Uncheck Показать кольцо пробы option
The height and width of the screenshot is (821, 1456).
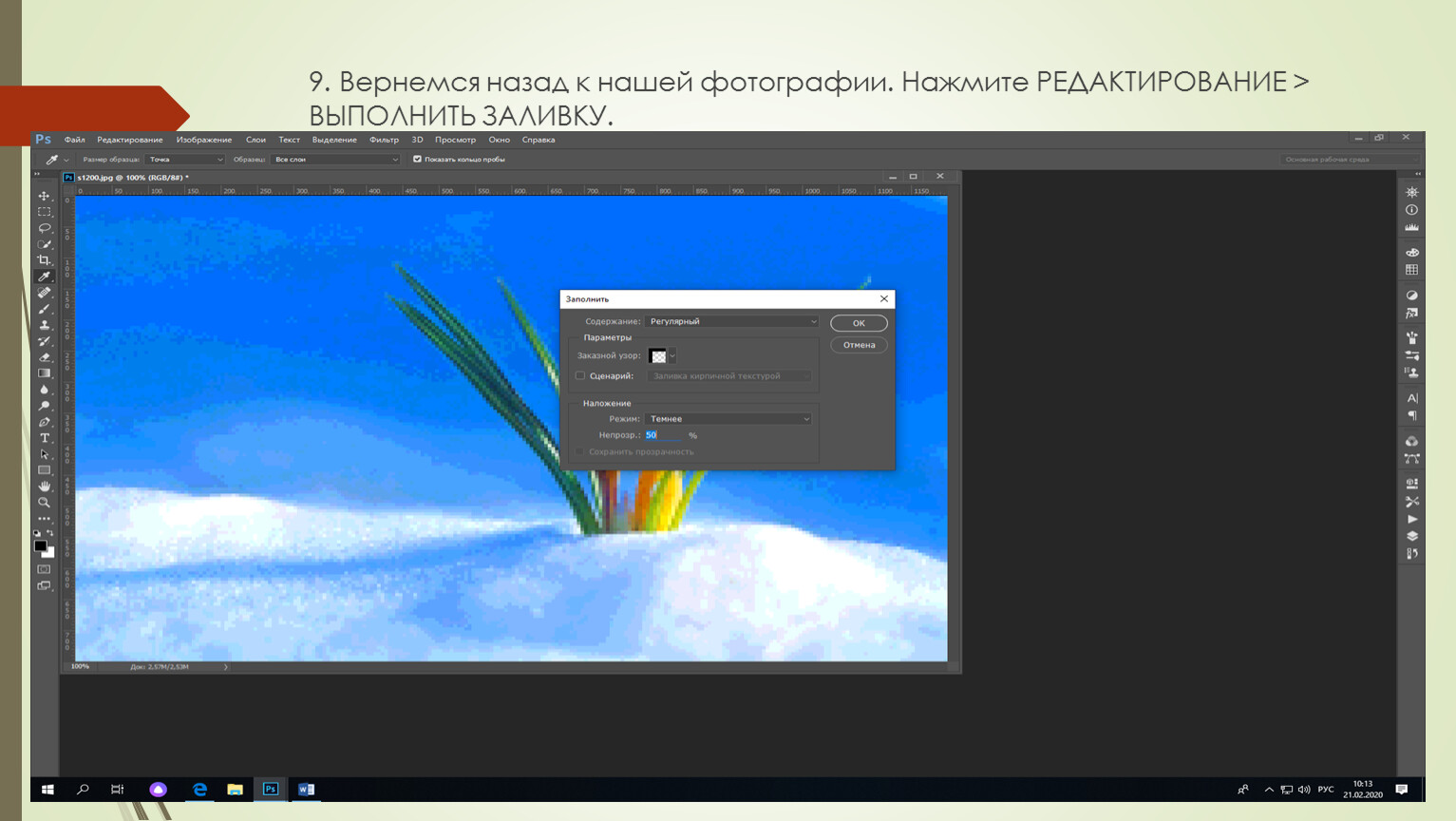417,160
